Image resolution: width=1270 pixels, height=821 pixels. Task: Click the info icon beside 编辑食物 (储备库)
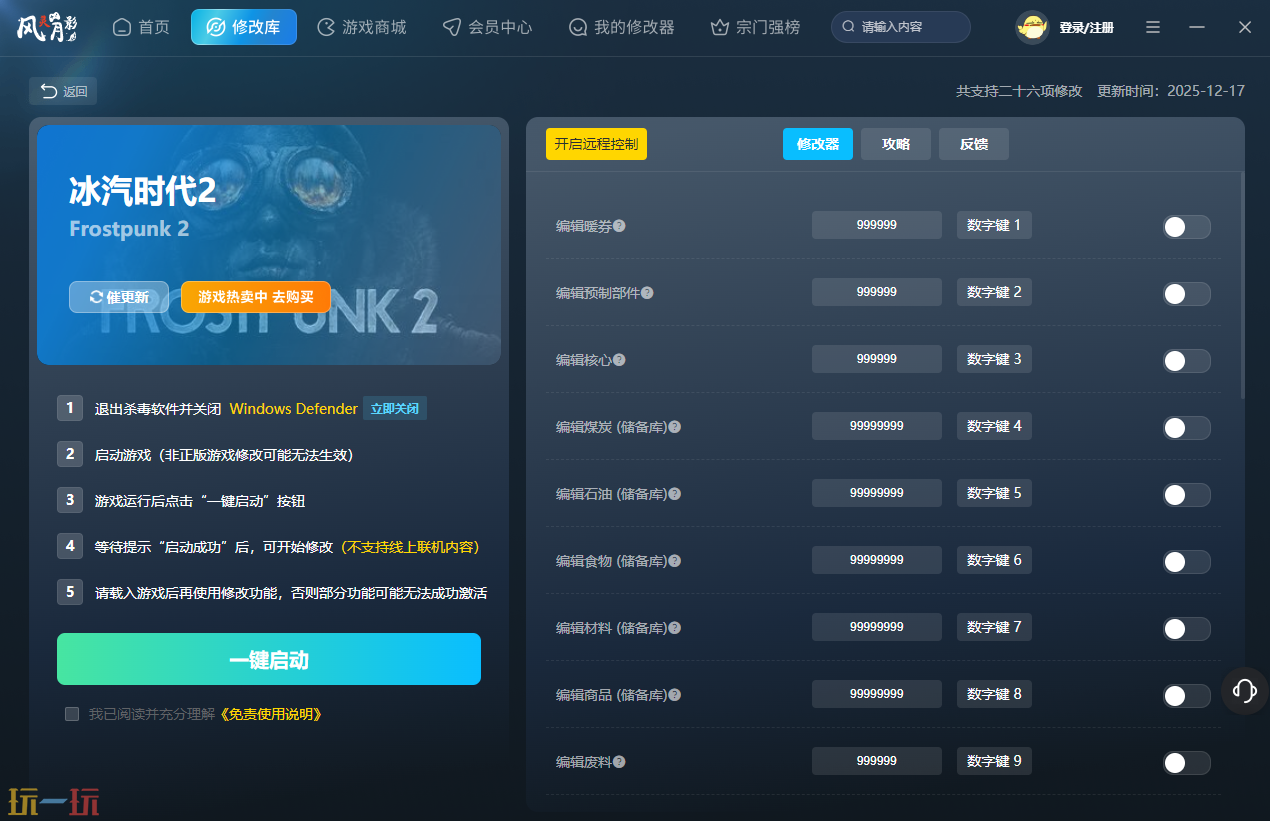(675, 561)
